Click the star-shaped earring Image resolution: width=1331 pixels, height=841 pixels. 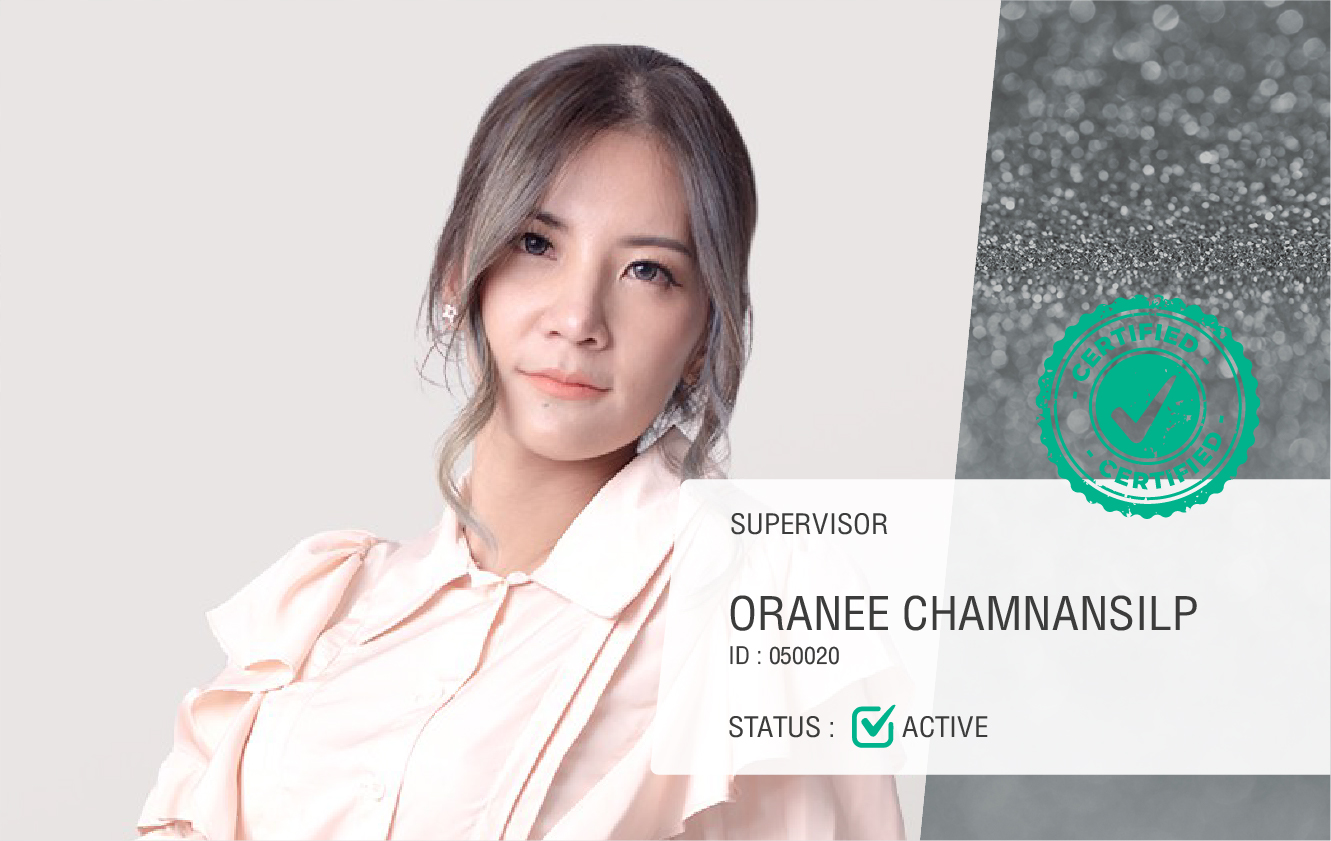[449, 313]
